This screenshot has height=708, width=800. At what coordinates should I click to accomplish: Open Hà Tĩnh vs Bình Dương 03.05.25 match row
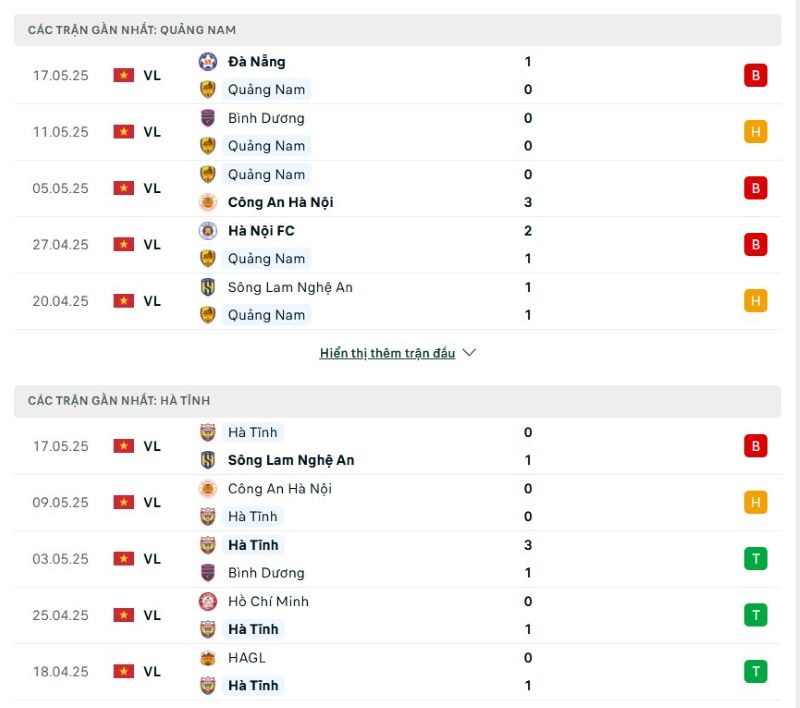point(400,559)
